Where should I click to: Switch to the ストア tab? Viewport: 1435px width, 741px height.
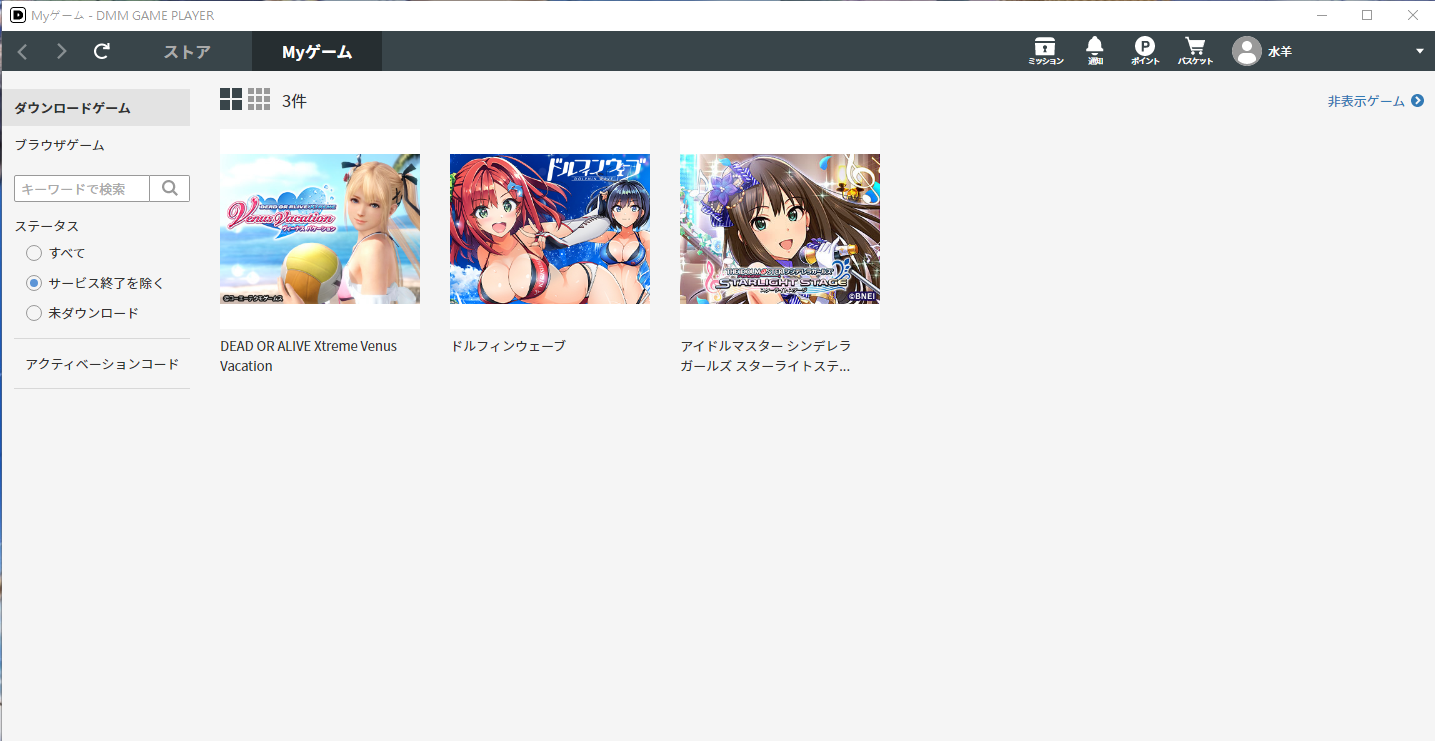(187, 52)
